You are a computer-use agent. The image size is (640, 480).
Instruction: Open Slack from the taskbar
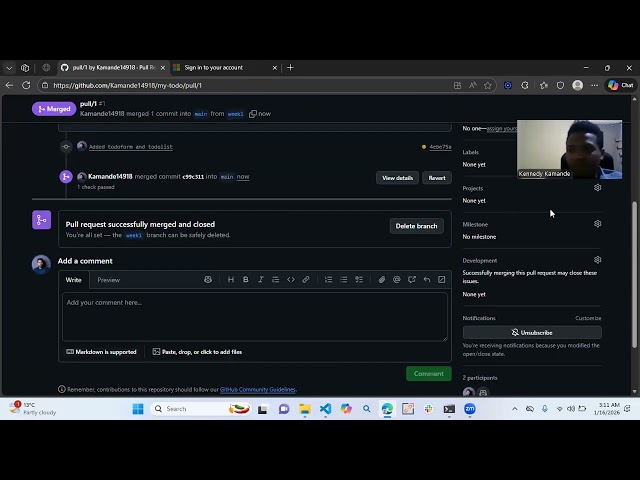point(429,409)
